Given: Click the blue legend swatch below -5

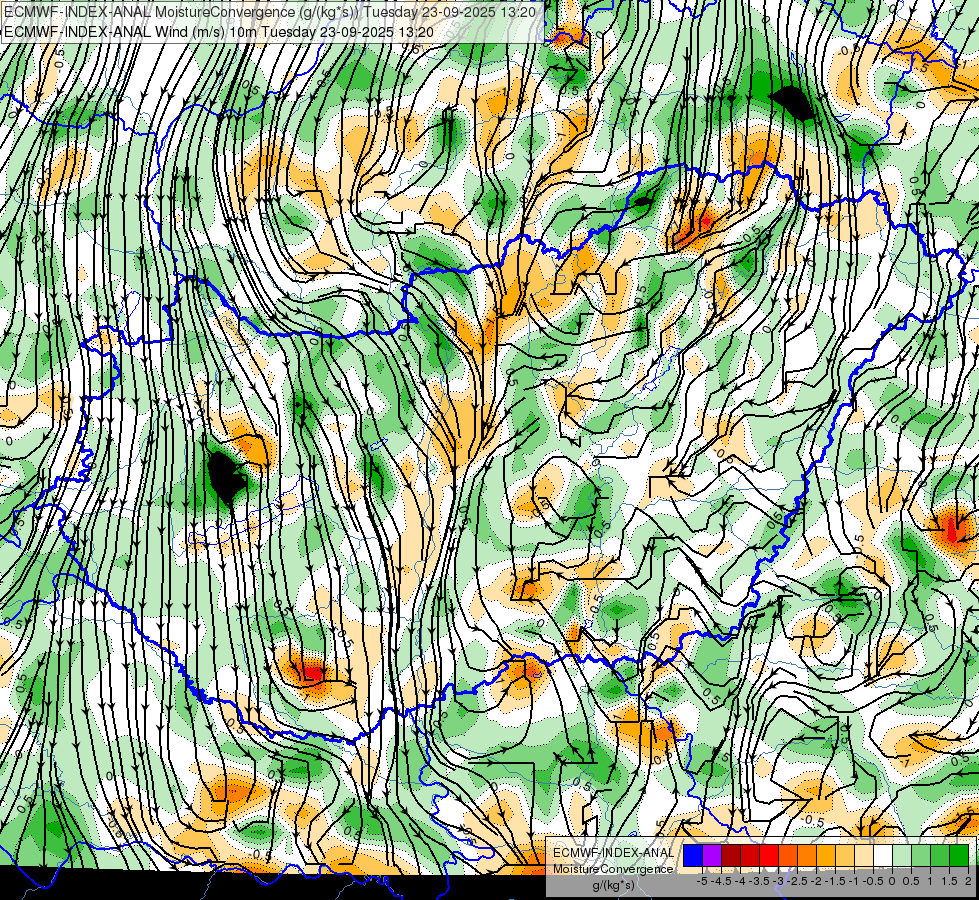Looking at the screenshot, I should (x=693, y=856).
